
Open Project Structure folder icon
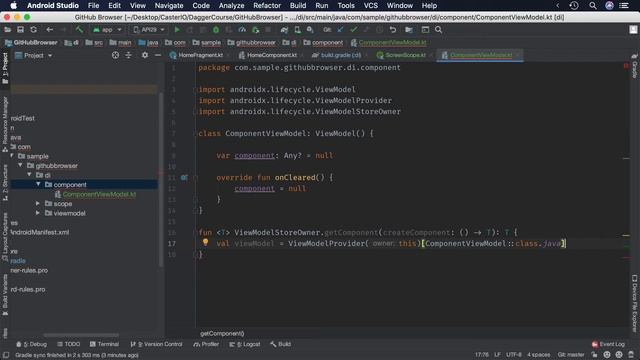point(409,30)
